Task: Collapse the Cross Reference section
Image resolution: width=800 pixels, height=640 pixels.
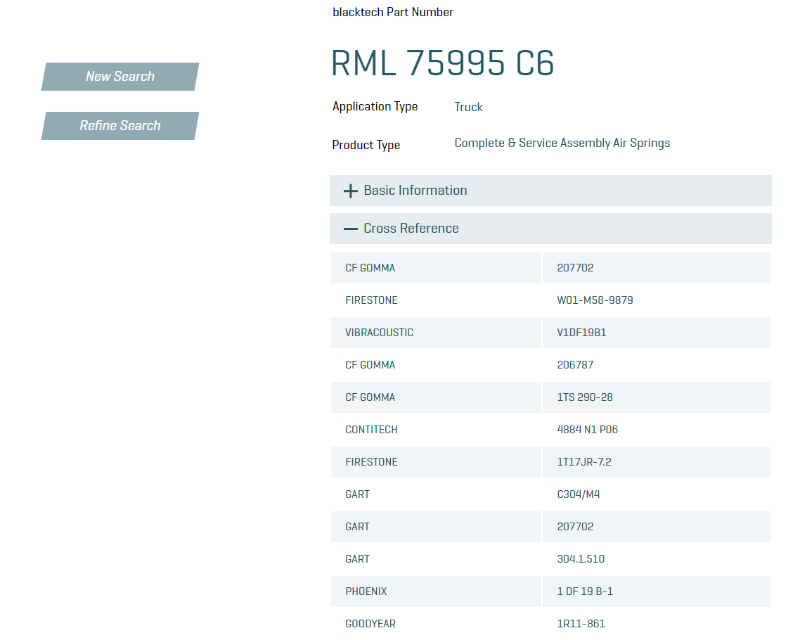Action: click(x=551, y=229)
